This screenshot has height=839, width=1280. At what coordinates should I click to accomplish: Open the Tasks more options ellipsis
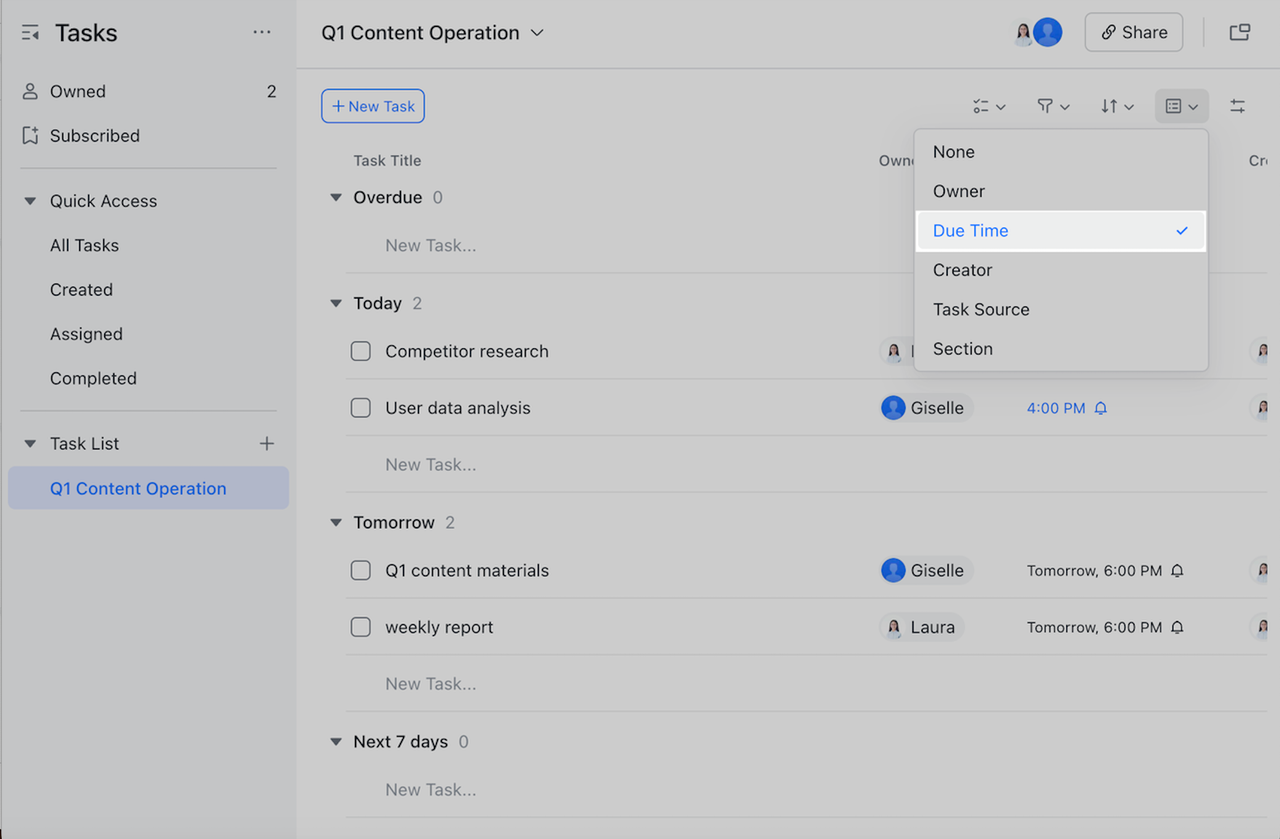click(262, 33)
